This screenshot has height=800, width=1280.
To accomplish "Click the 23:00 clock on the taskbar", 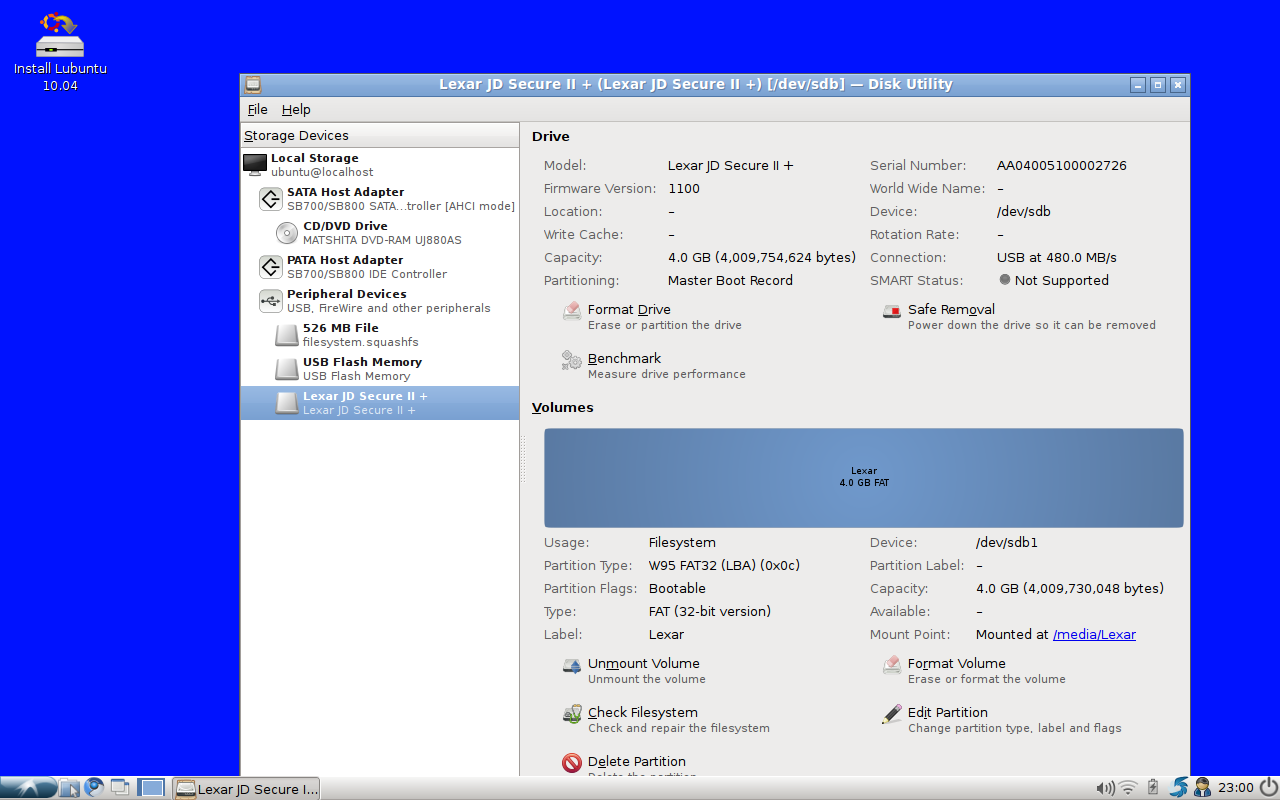I will (1235, 788).
